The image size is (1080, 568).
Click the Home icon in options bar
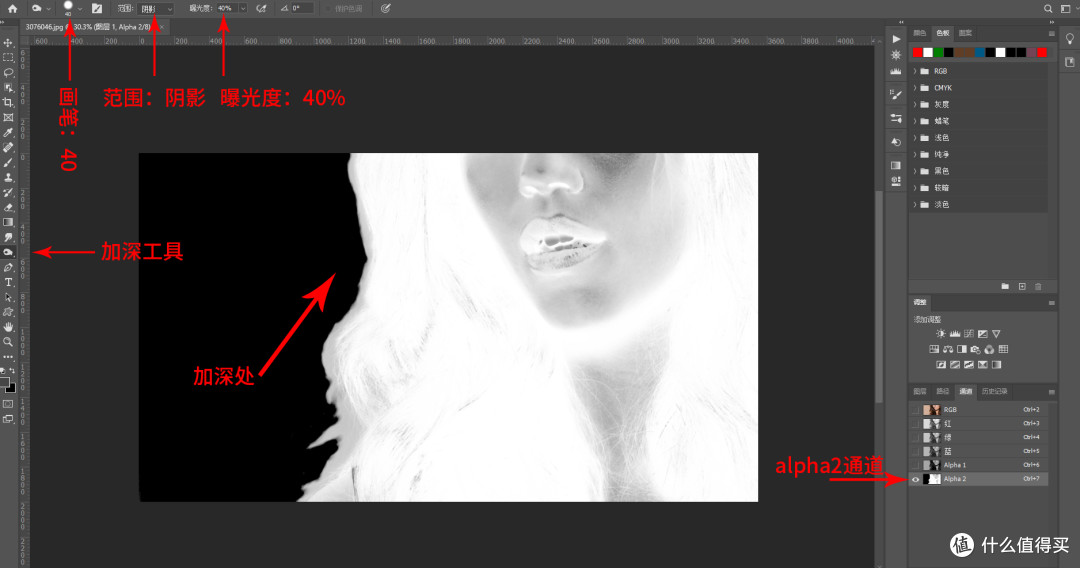(x=13, y=8)
